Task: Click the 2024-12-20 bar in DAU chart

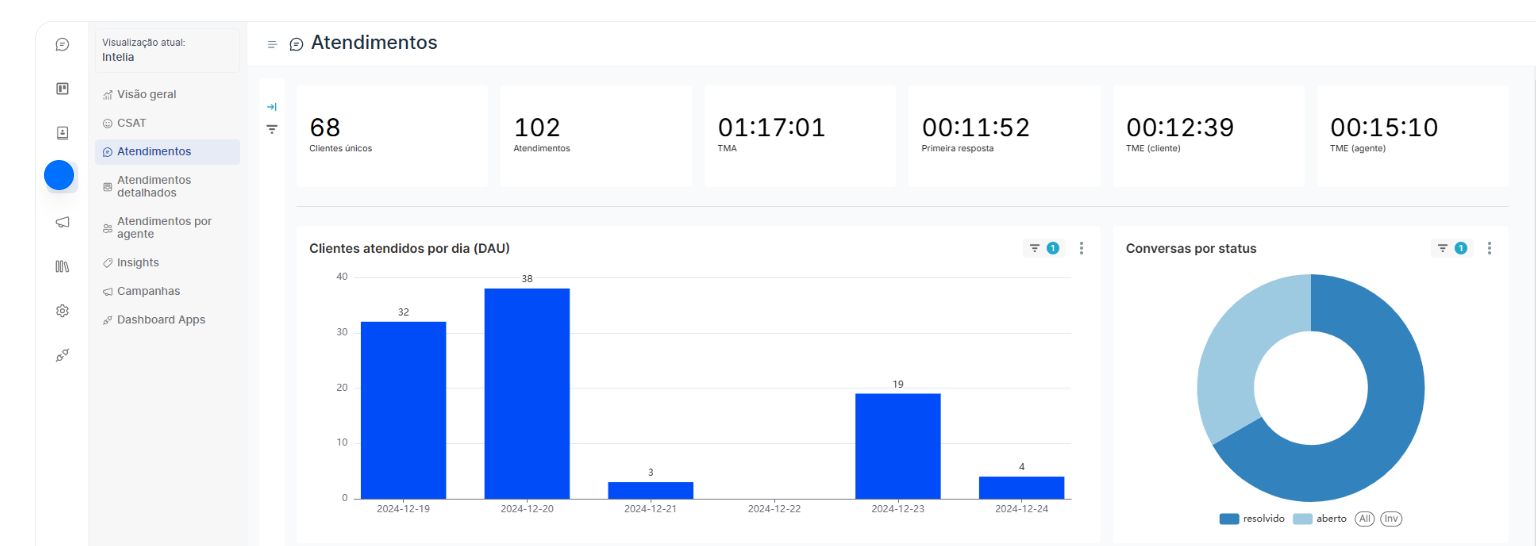Action: 527,393
